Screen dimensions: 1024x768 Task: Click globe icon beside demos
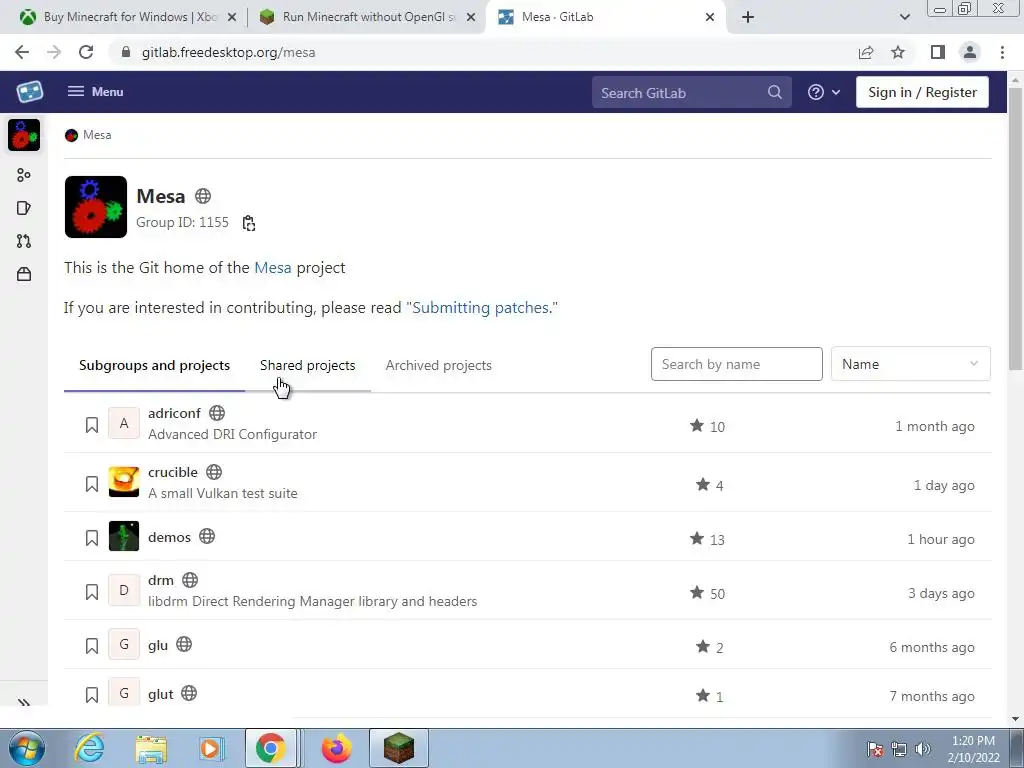click(x=207, y=537)
